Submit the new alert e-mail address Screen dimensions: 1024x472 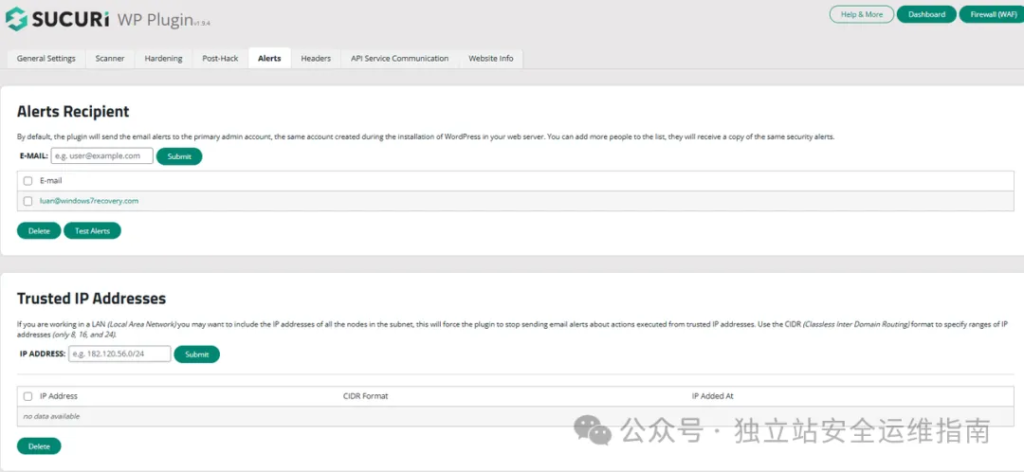pos(179,157)
